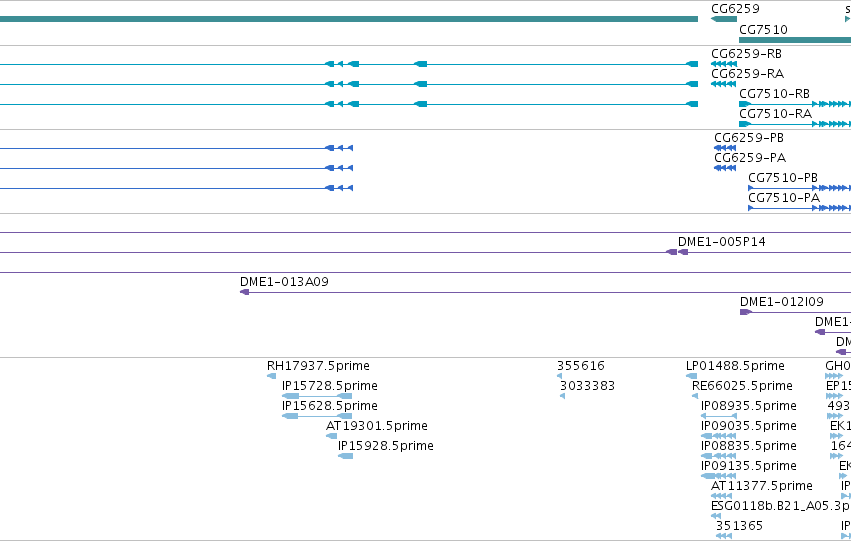This screenshot has height=541, width=851.
Task: Select CG6259-PB protein feature arrows
Action: (x=725, y=148)
